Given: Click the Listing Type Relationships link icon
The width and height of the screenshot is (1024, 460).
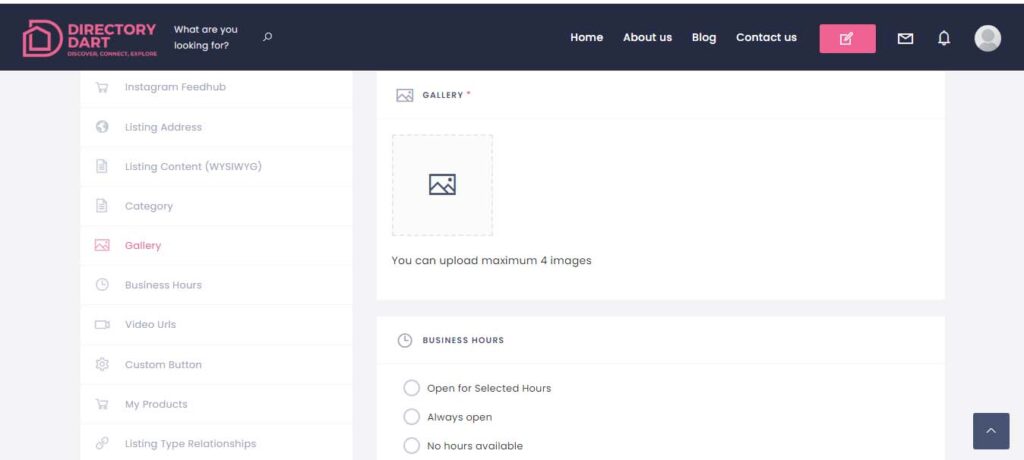Looking at the screenshot, I should coord(102,443).
